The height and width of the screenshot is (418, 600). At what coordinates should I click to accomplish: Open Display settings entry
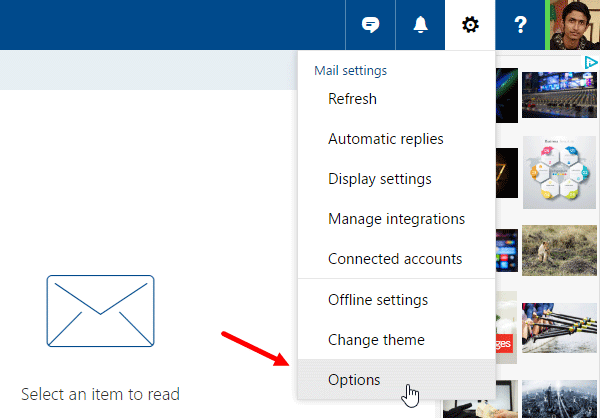click(396, 179)
